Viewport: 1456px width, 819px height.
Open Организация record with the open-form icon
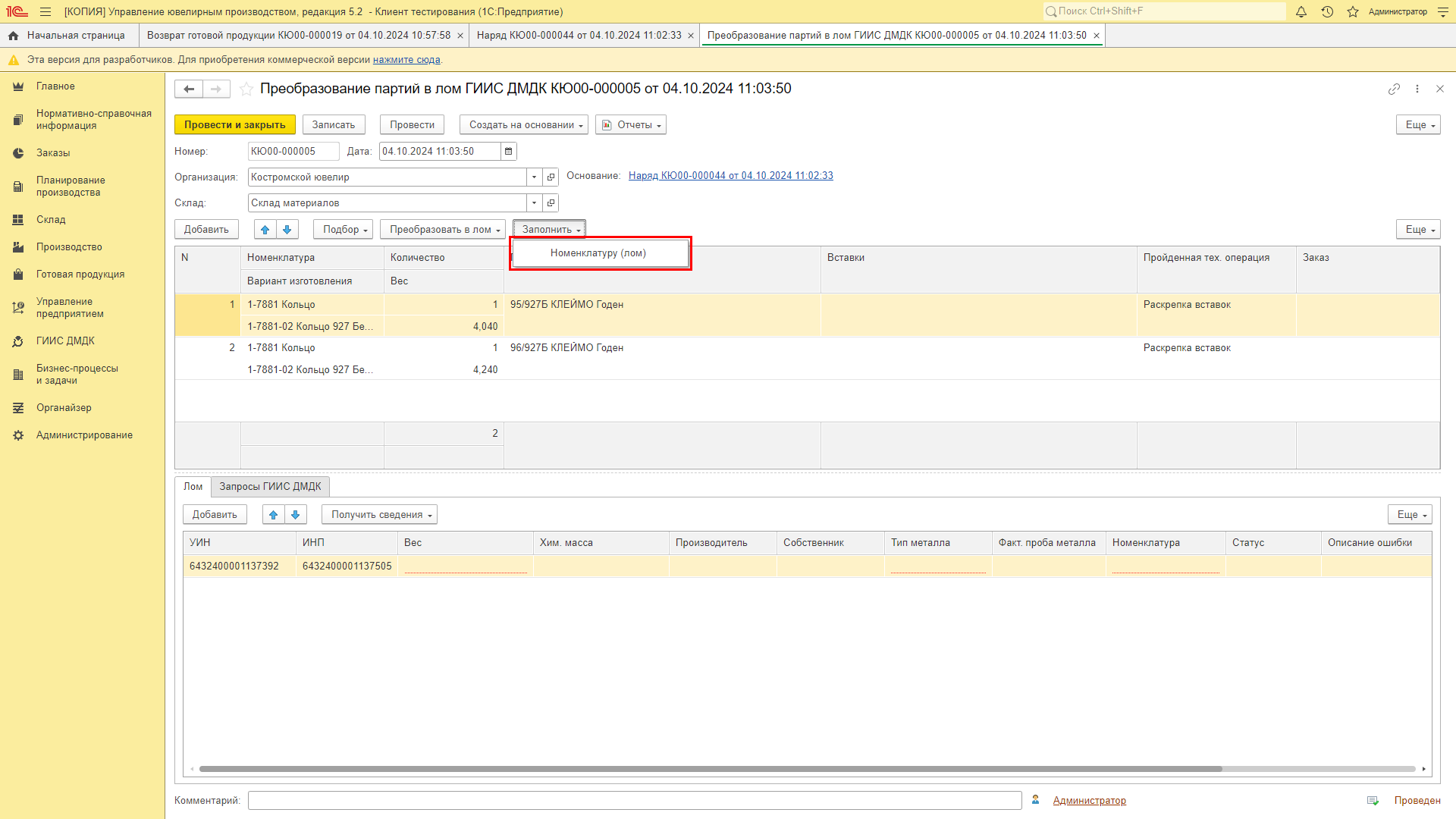(x=551, y=177)
